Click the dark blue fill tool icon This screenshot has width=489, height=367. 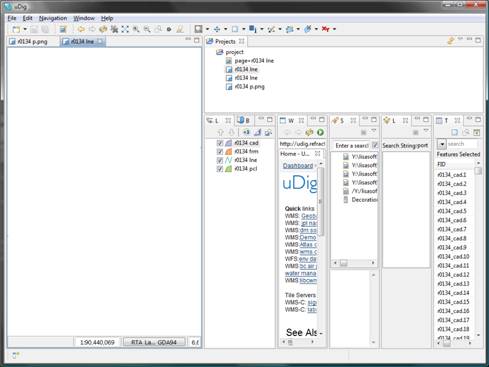(253, 29)
